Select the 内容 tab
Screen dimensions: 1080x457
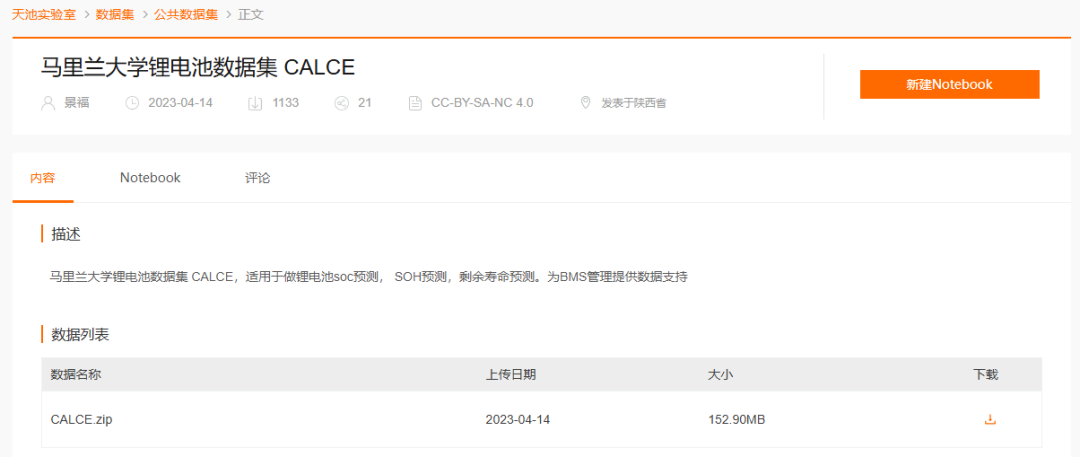coord(43,178)
